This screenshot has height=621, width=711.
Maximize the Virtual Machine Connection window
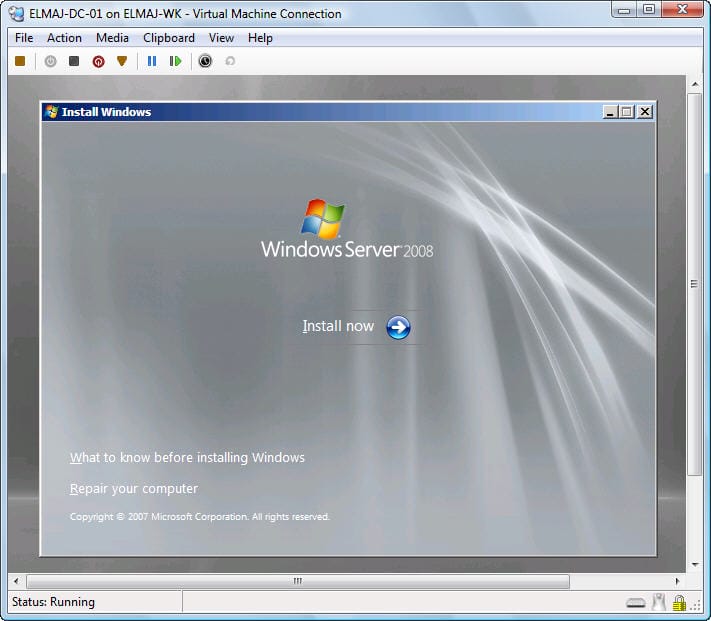[x=649, y=10]
